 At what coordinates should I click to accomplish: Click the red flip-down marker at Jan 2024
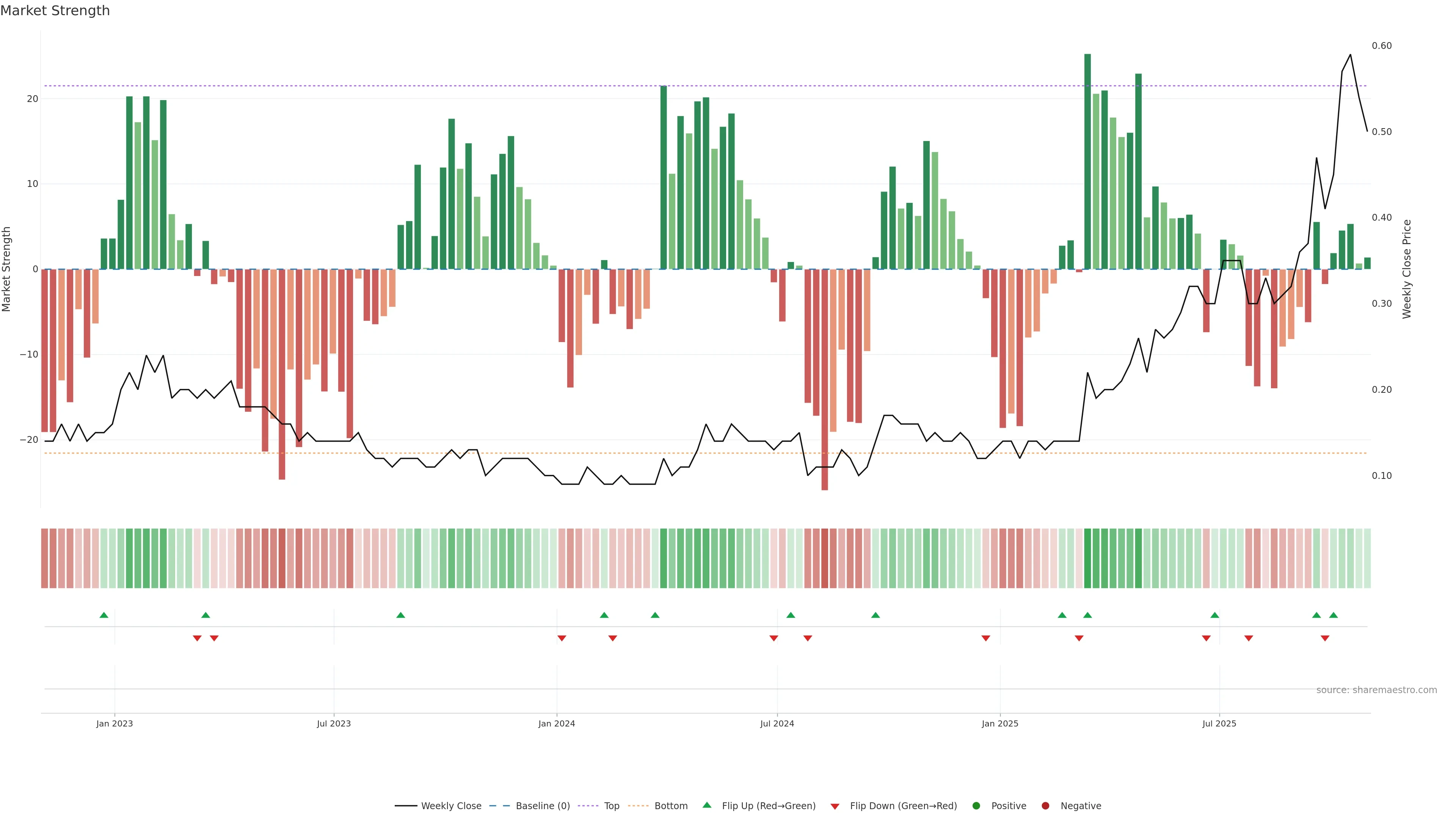click(562, 638)
